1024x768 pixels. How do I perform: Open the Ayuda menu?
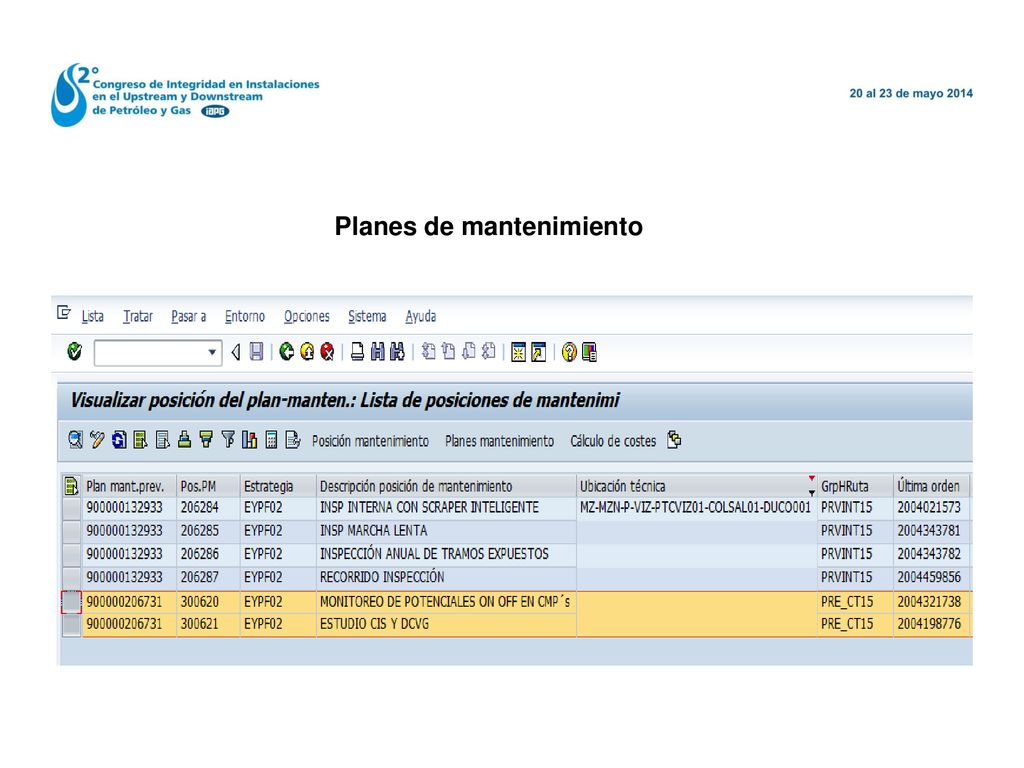(x=421, y=316)
